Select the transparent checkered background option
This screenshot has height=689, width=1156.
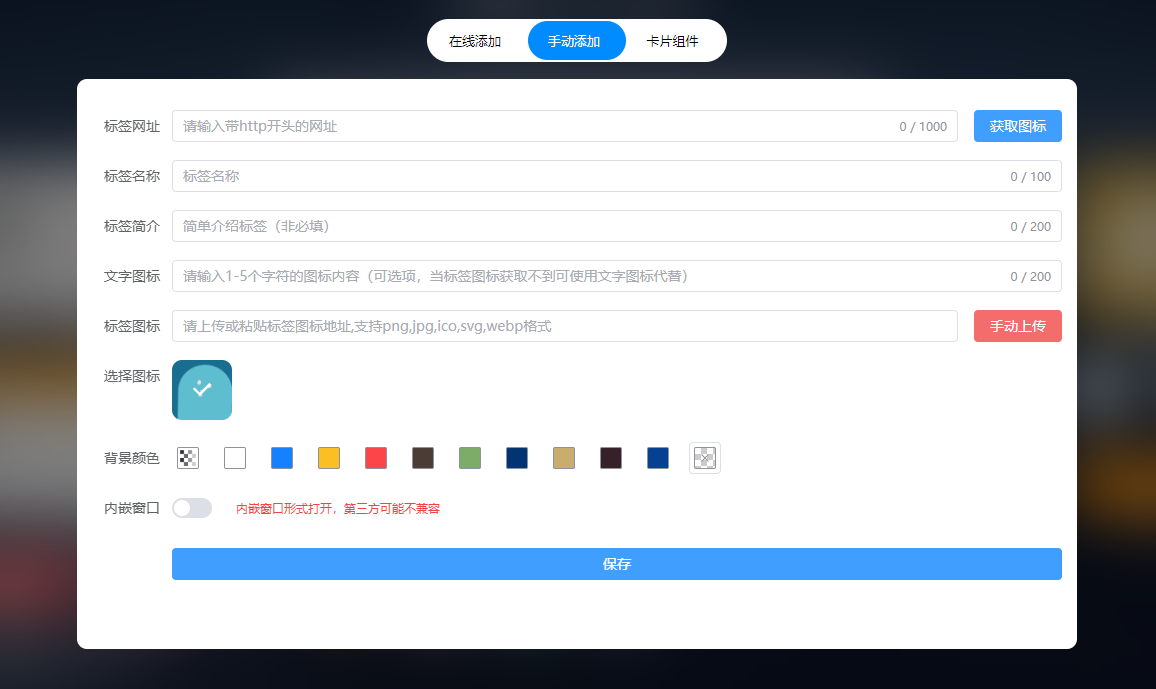coord(188,457)
